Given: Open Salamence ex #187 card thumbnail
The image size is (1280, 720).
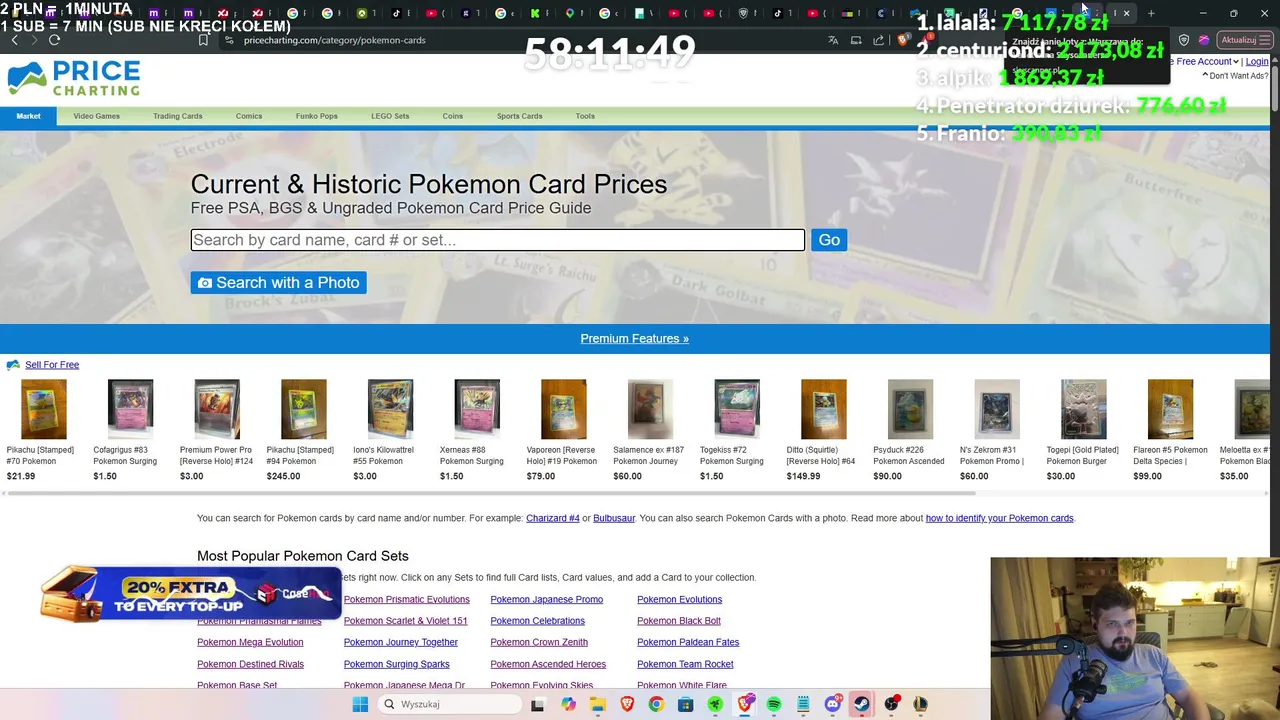Looking at the screenshot, I should click(x=650, y=409).
